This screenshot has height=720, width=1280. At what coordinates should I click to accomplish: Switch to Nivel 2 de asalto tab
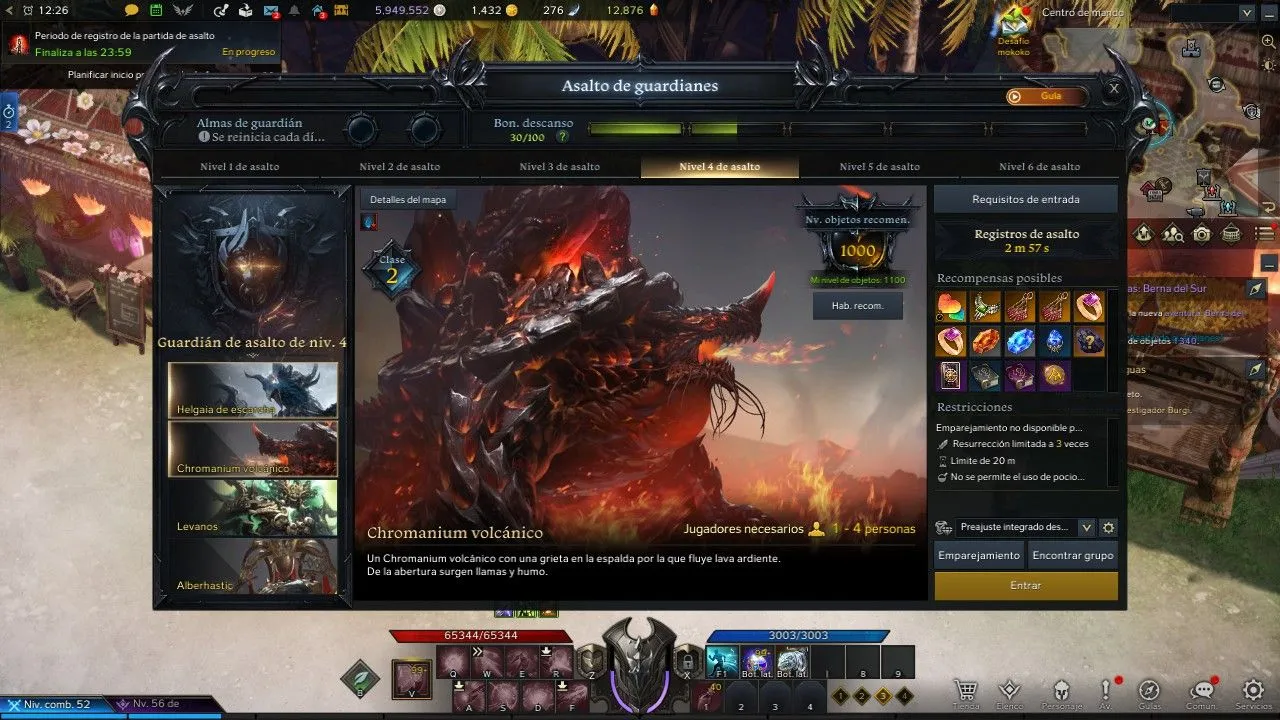point(400,167)
